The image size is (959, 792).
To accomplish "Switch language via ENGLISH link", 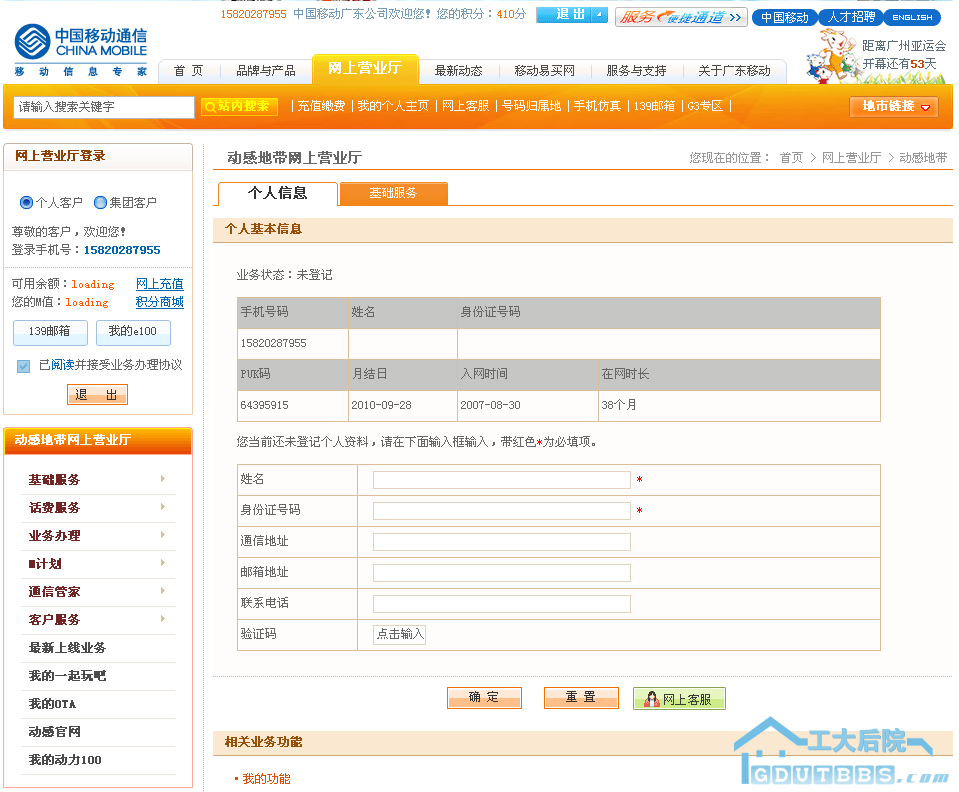I will (912, 17).
